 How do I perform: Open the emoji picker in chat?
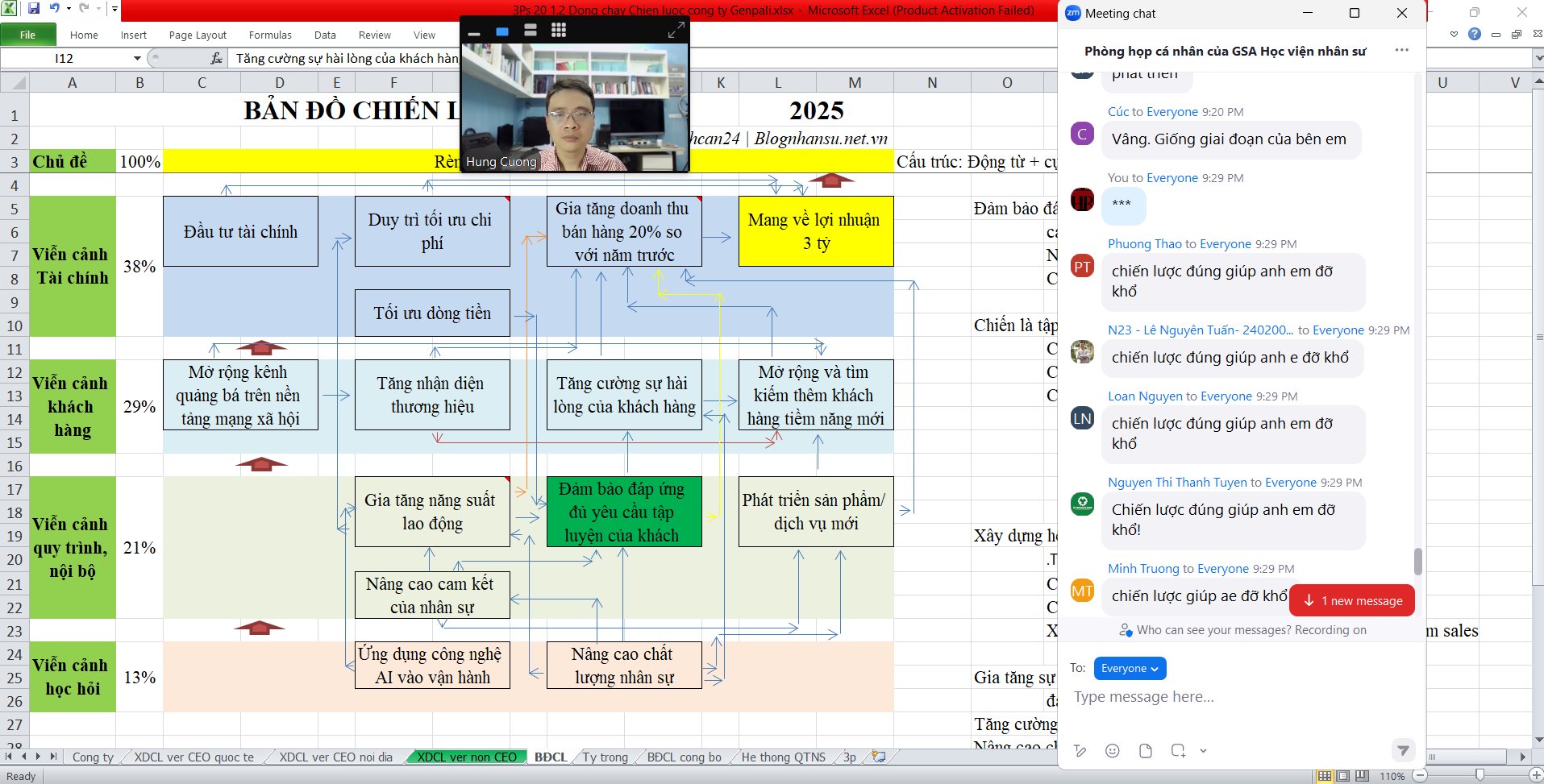1112,751
